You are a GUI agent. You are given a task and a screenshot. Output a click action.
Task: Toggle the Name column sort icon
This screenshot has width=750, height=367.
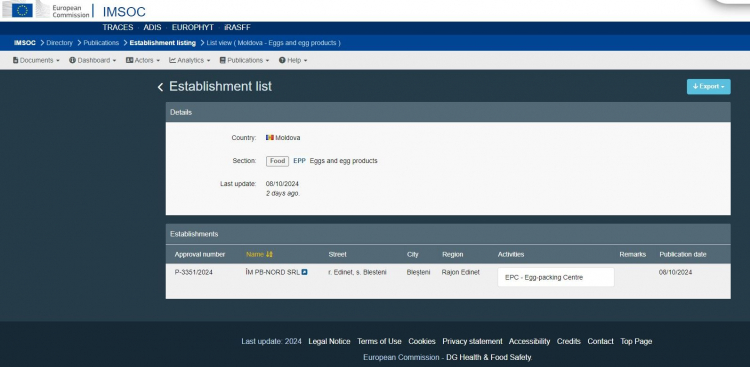pos(269,255)
